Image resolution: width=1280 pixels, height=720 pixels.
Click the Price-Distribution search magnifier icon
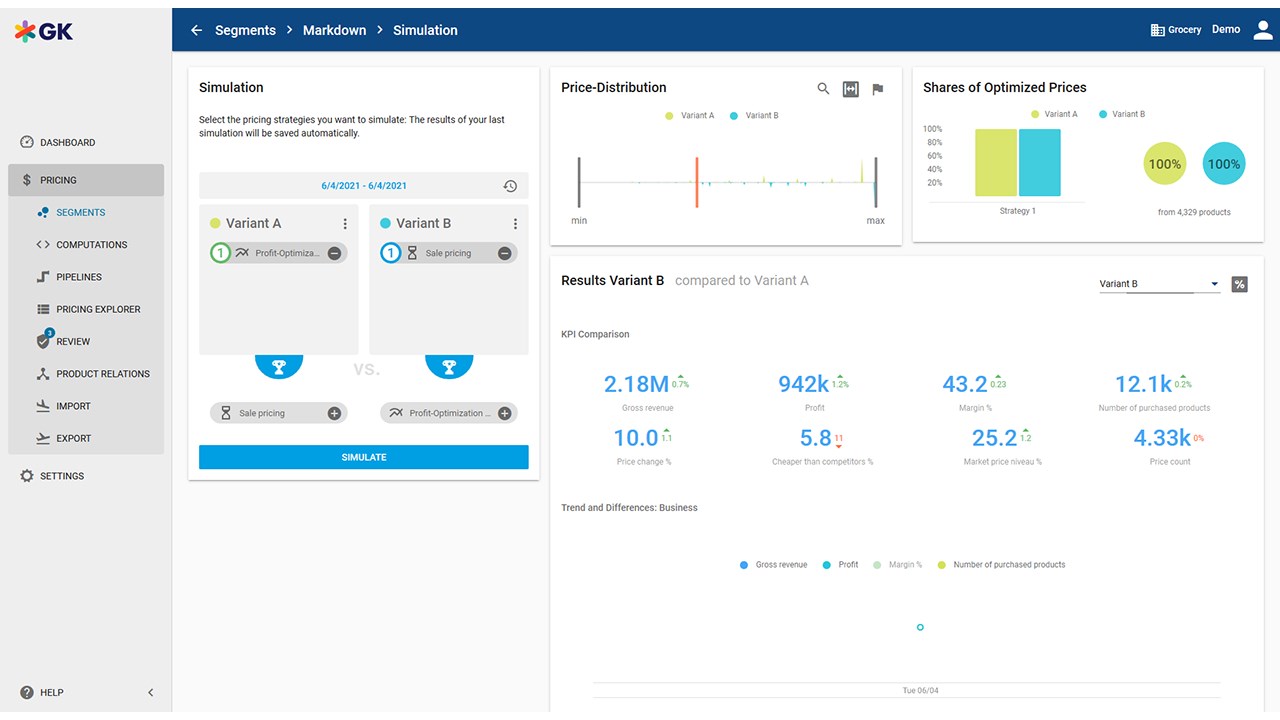coord(823,89)
